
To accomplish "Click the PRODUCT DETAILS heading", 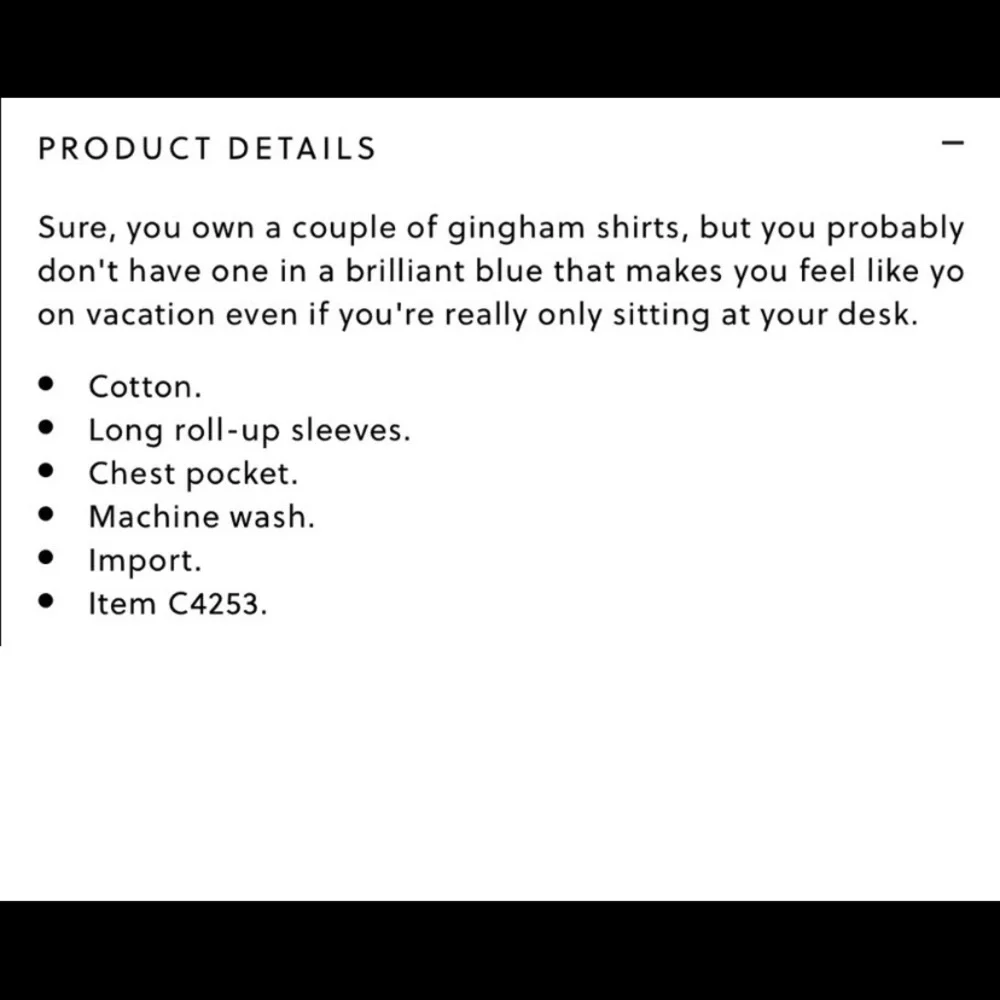I will click(x=207, y=149).
